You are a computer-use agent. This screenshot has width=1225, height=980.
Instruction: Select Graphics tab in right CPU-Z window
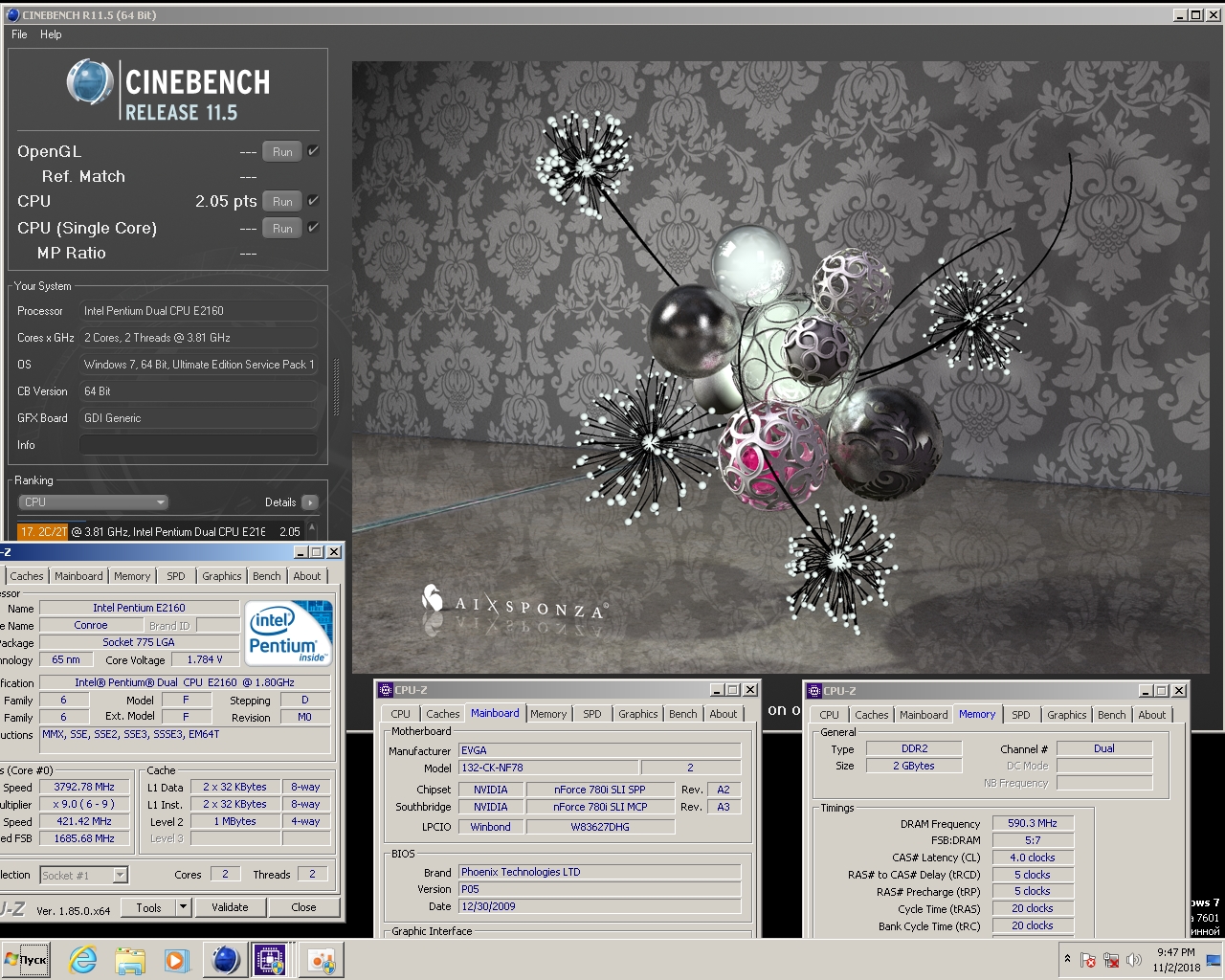pos(1067,715)
